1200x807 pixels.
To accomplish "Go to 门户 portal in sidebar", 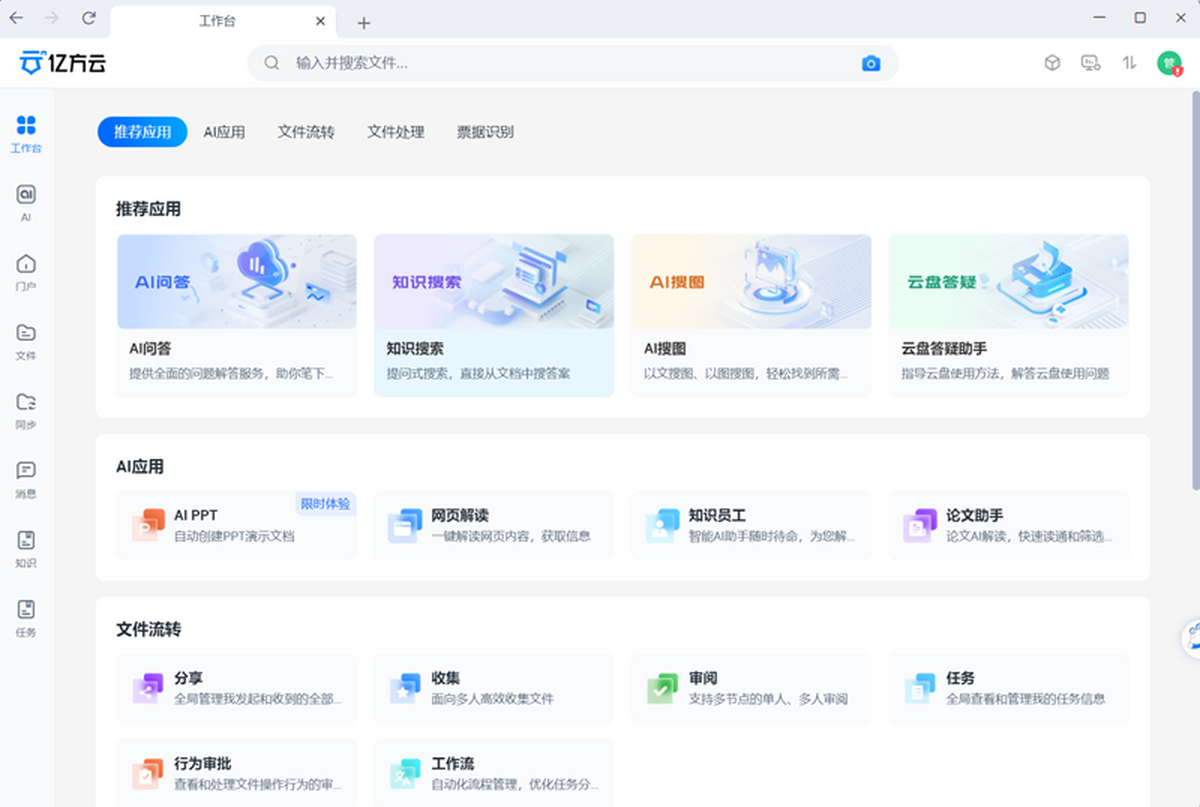I will click(26, 270).
